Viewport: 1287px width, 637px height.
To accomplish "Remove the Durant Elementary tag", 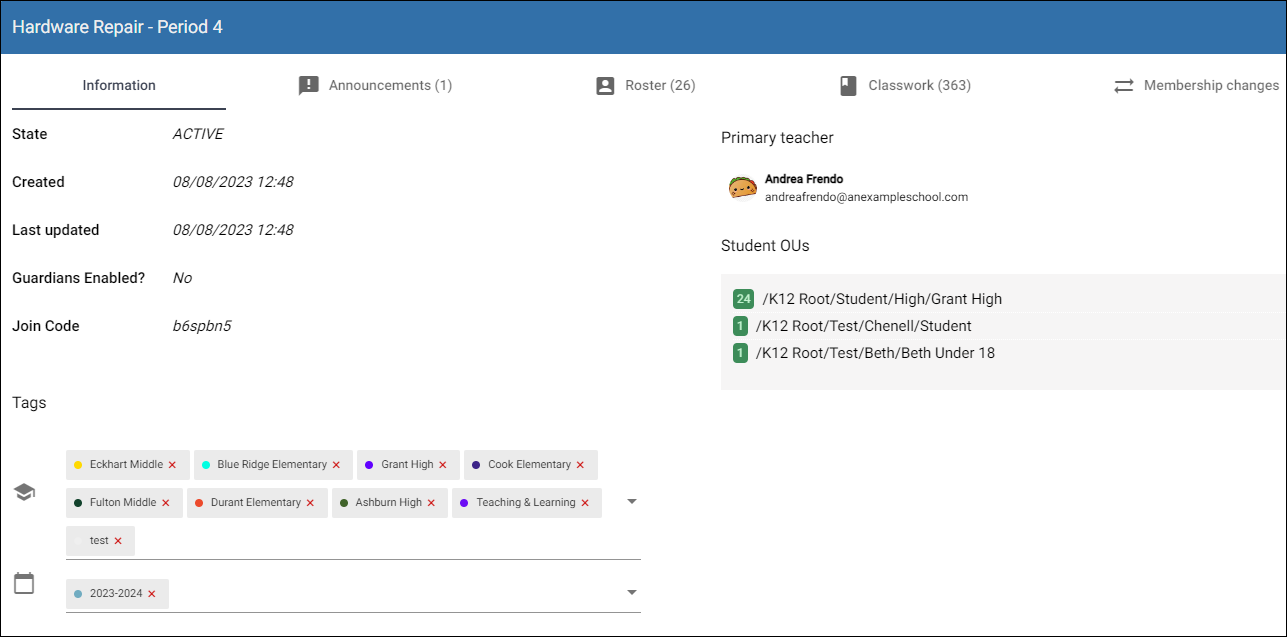I will point(310,503).
